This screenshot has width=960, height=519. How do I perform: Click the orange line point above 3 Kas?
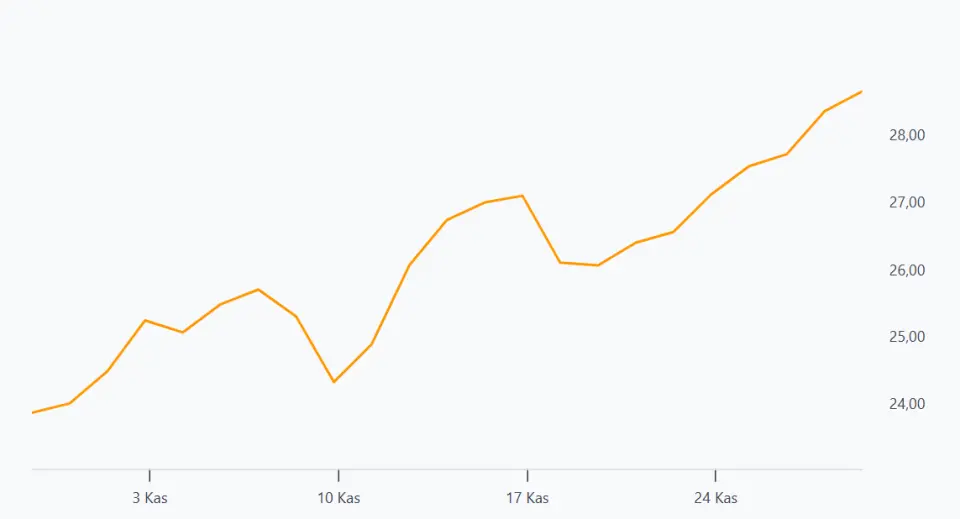tap(146, 320)
